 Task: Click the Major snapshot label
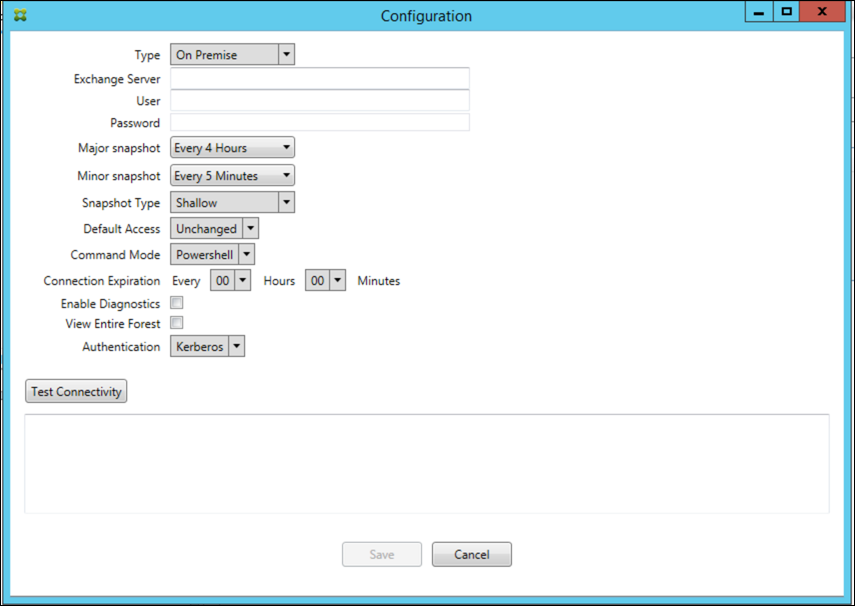click(119, 148)
